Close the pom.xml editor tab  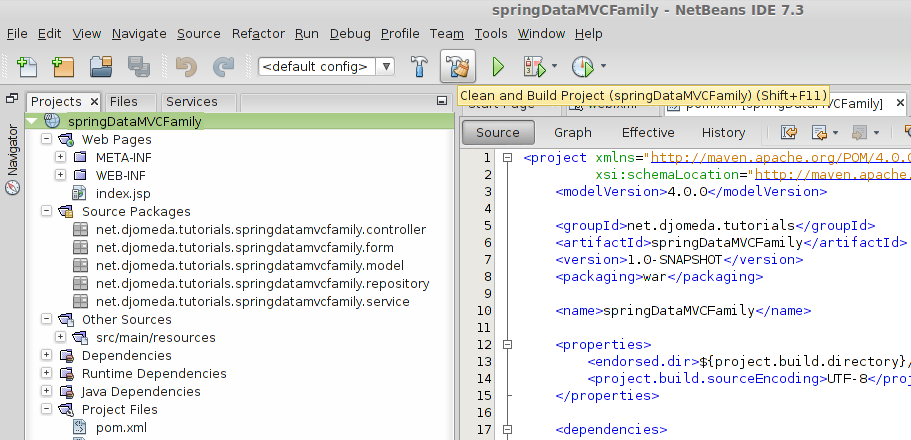900,103
